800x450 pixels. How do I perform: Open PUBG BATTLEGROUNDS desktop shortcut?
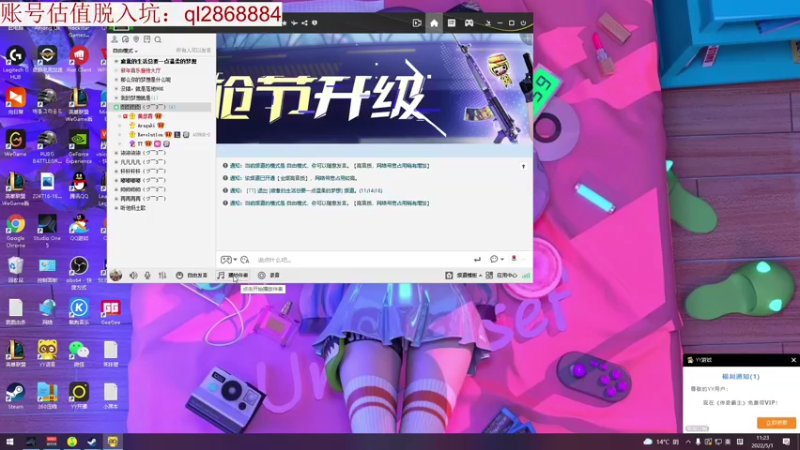pos(47,147)
